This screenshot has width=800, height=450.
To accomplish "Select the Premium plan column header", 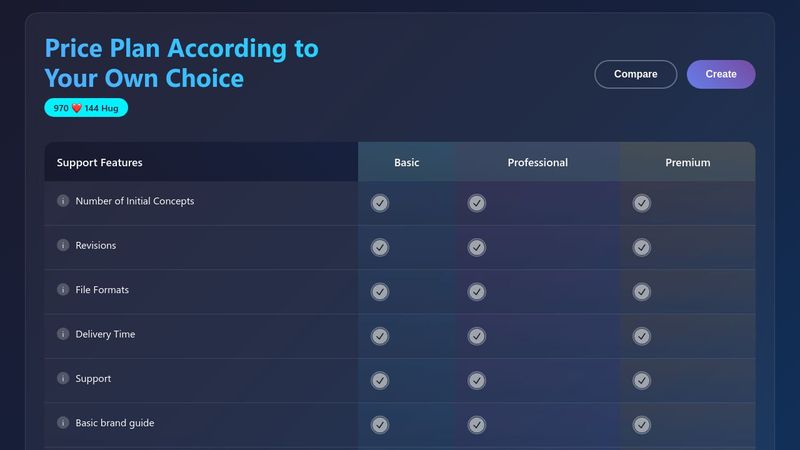I will [x=688, y=162].
